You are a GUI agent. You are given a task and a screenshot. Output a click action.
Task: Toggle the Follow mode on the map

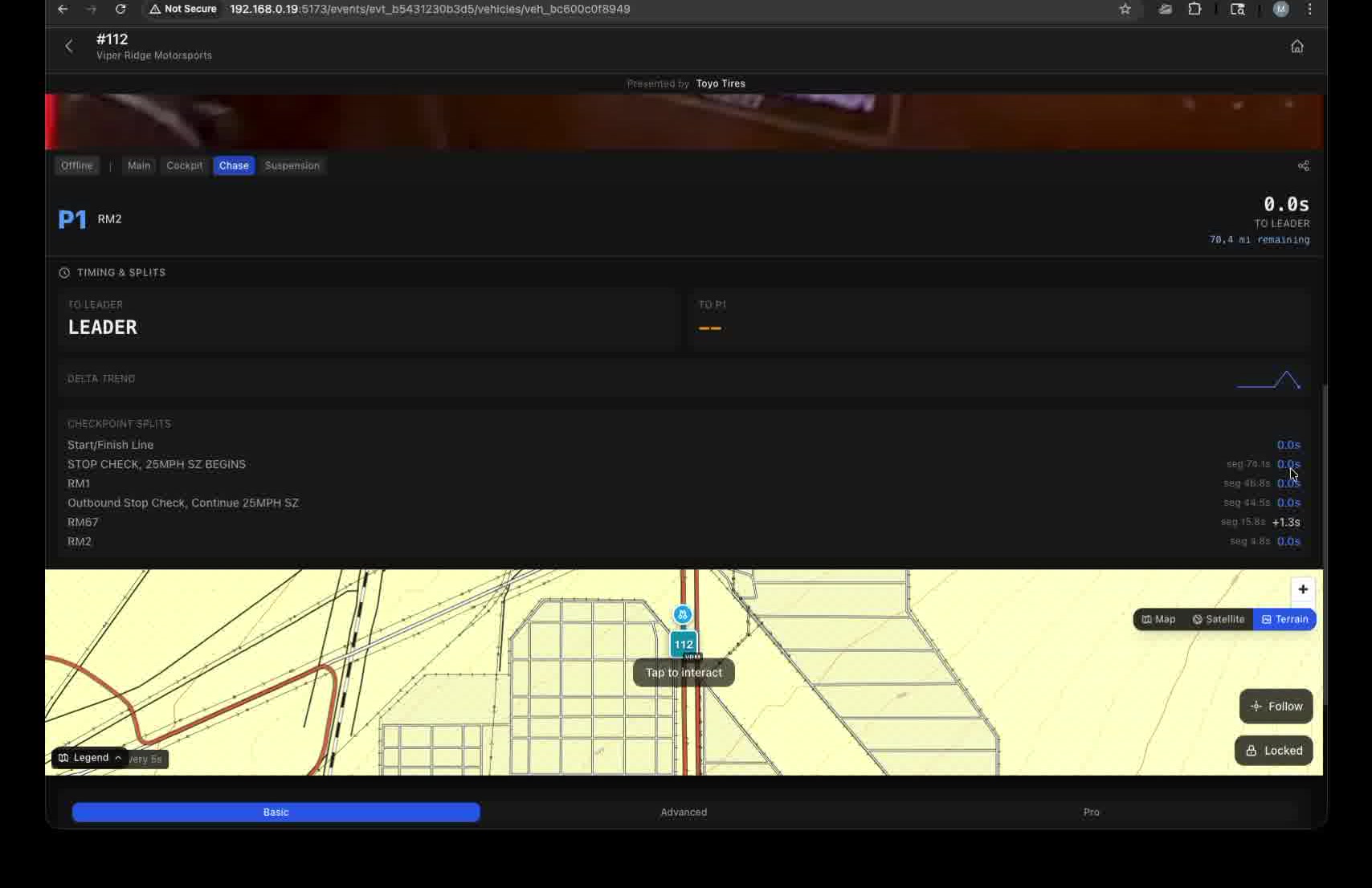click(1276, 706)
